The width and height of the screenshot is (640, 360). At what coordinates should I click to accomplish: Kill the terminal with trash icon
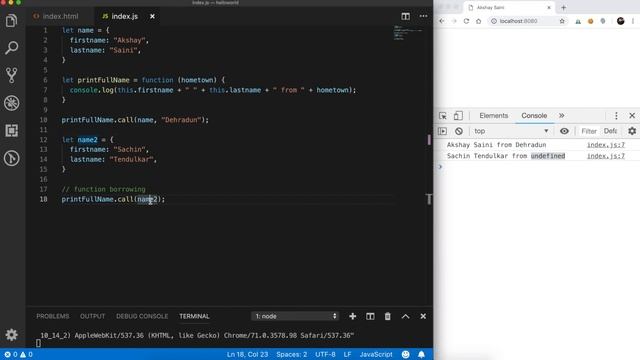(388, 316)
